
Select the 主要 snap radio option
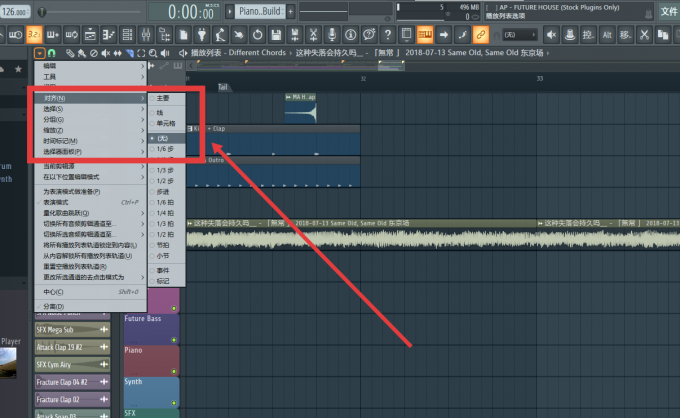167,98
